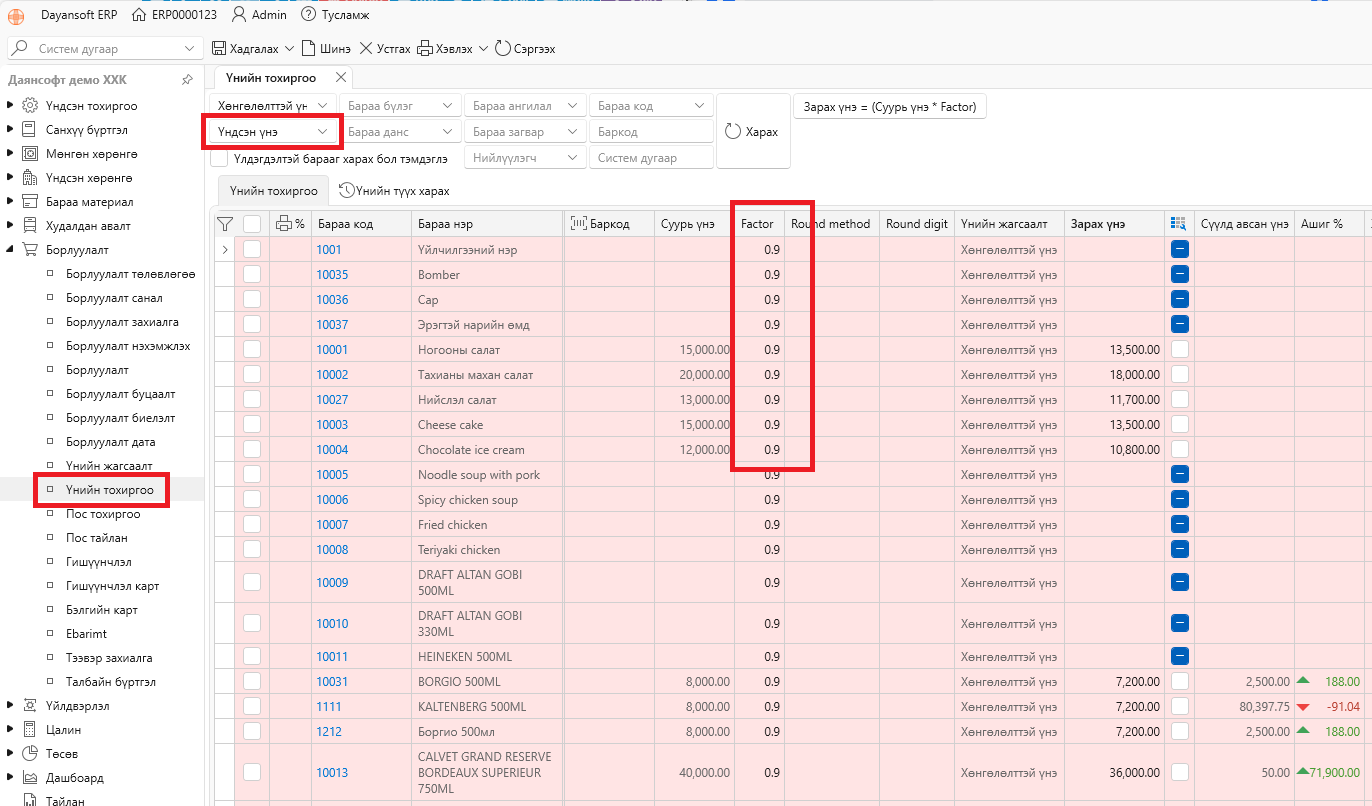
Task: Enable Үлдэгдэлтэй барааг харах checkbox
Action: pyautogui.click(x=219, y=158)
